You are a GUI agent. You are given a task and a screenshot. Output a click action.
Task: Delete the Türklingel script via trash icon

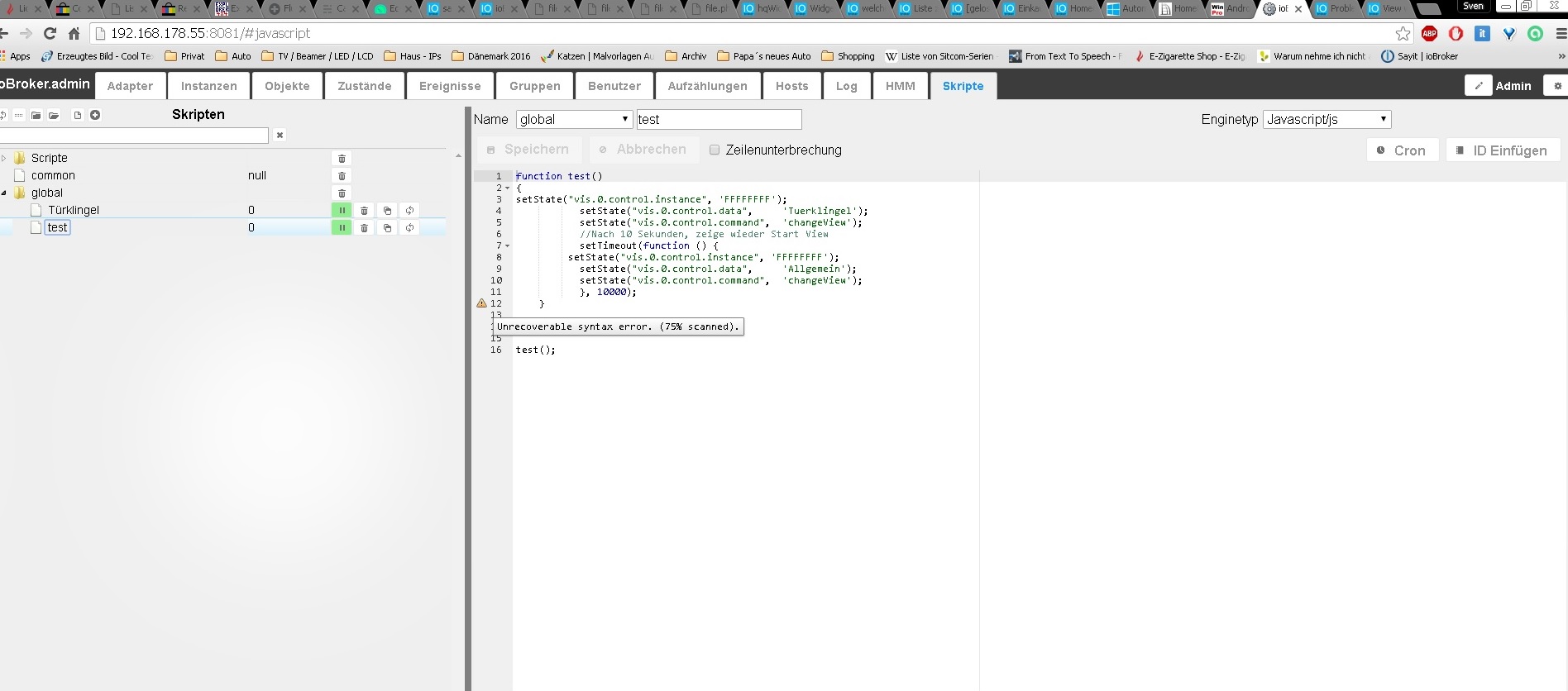tap(364, 211)
